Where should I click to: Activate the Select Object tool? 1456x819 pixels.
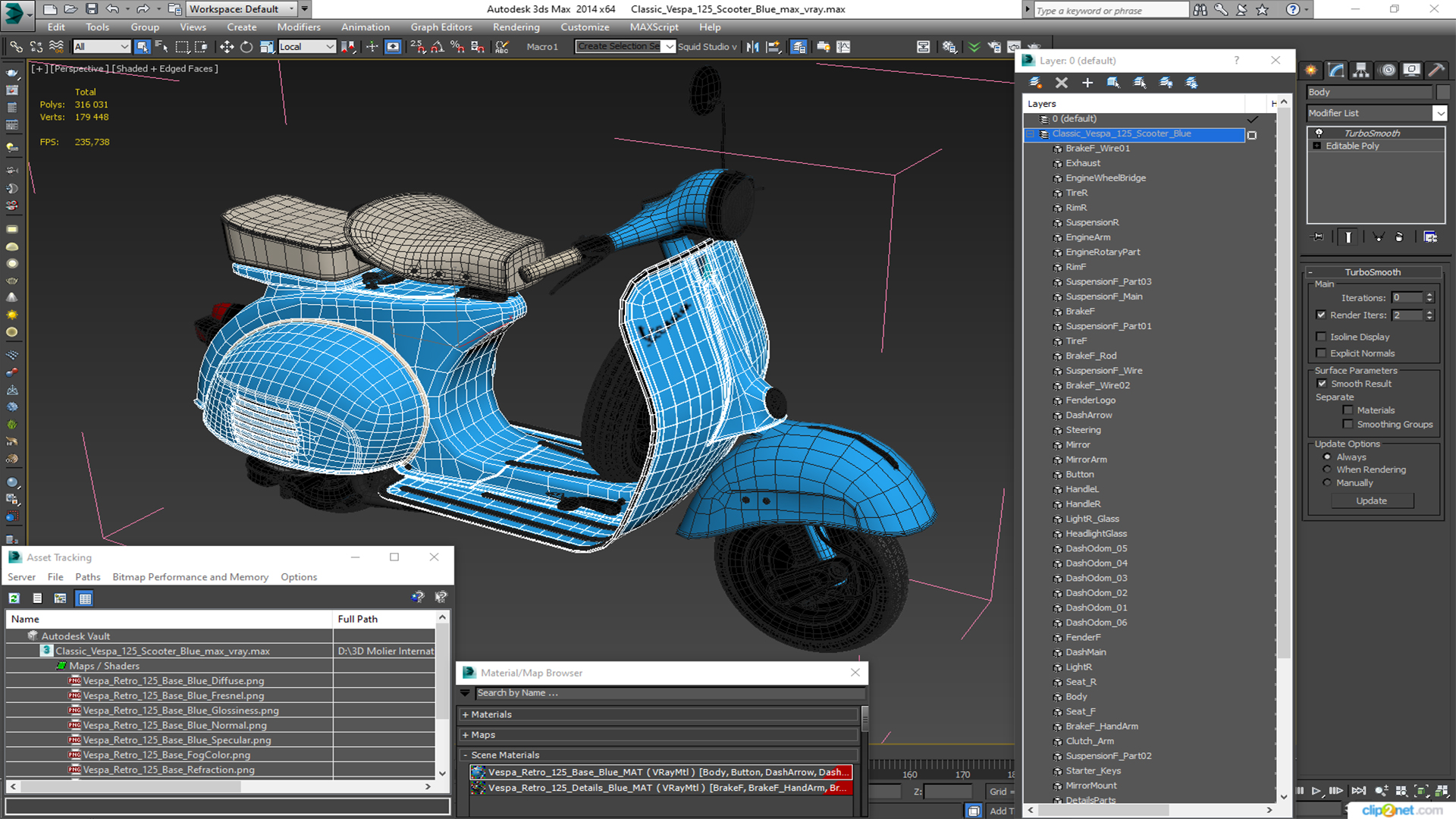coord(142,47)
